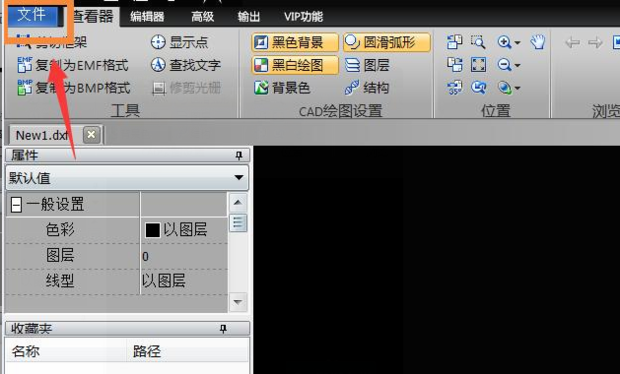Screen dimensions: 620x374
Task: Click the globe zoom icon
Action: click(505, 87)
